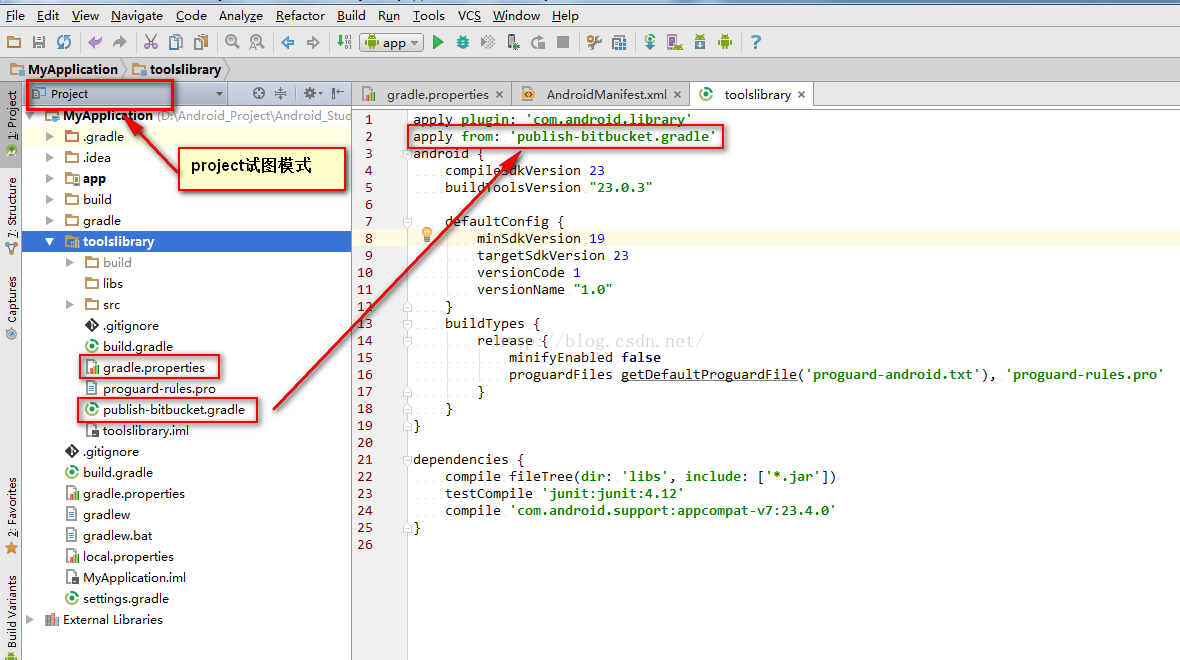Click the Replace icon in toolbar
The height and width of the screenshot is (660, 1180).
click(257, 43)
